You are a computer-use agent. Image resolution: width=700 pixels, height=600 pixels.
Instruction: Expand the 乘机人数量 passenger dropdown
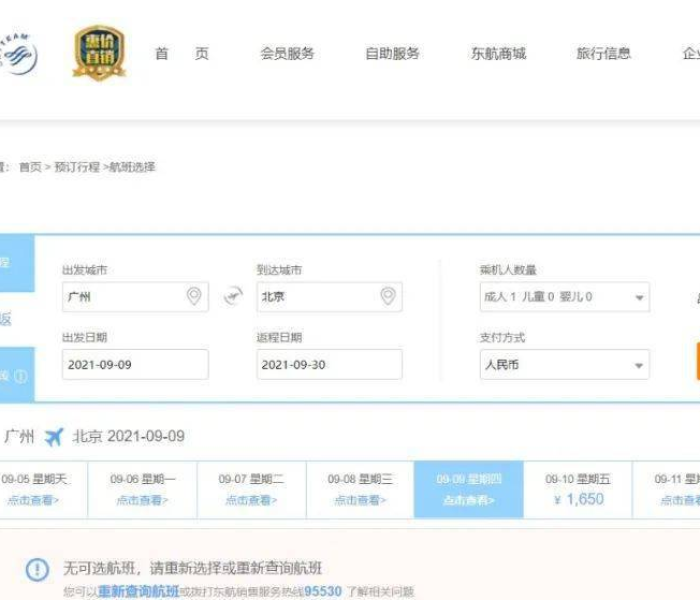click(564, 297)
